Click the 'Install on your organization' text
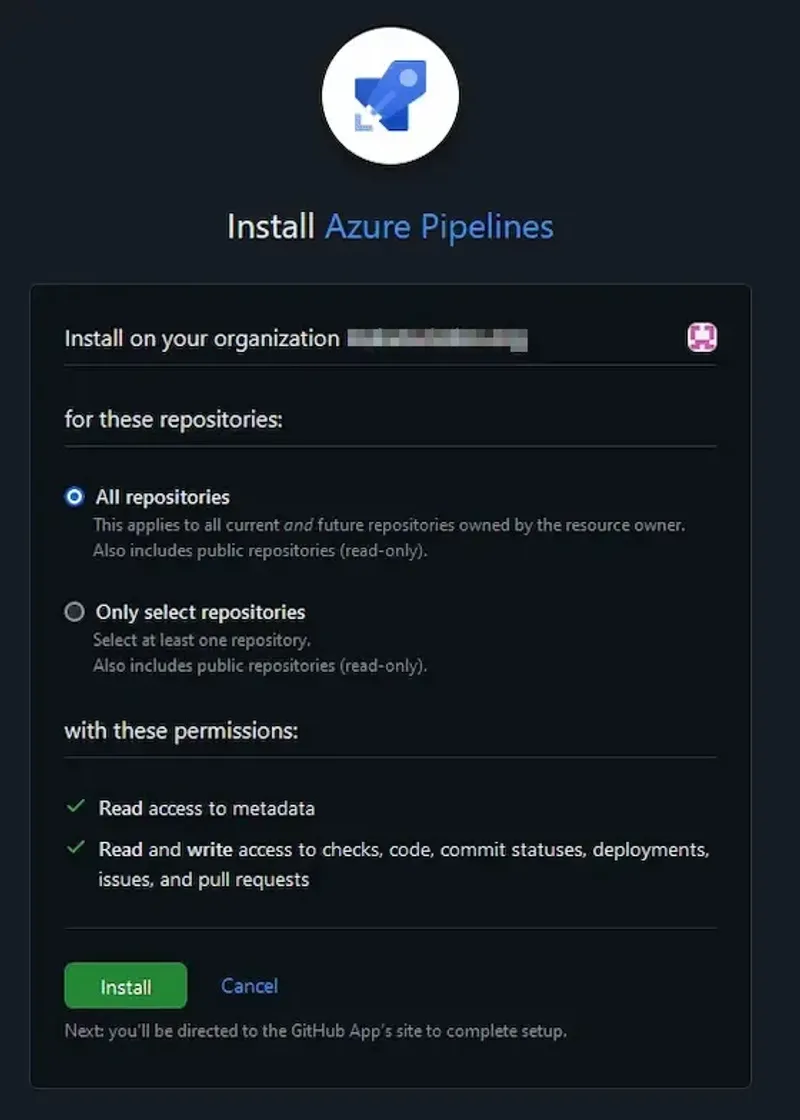 [x=202, y=339]
